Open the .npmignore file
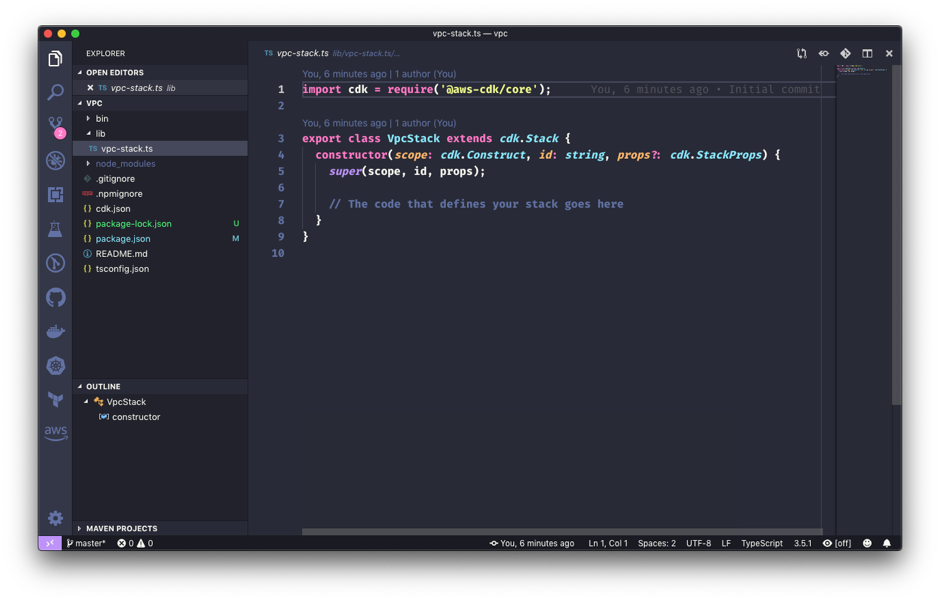Screen dimensions: 939x600 [x=160, y=193]
